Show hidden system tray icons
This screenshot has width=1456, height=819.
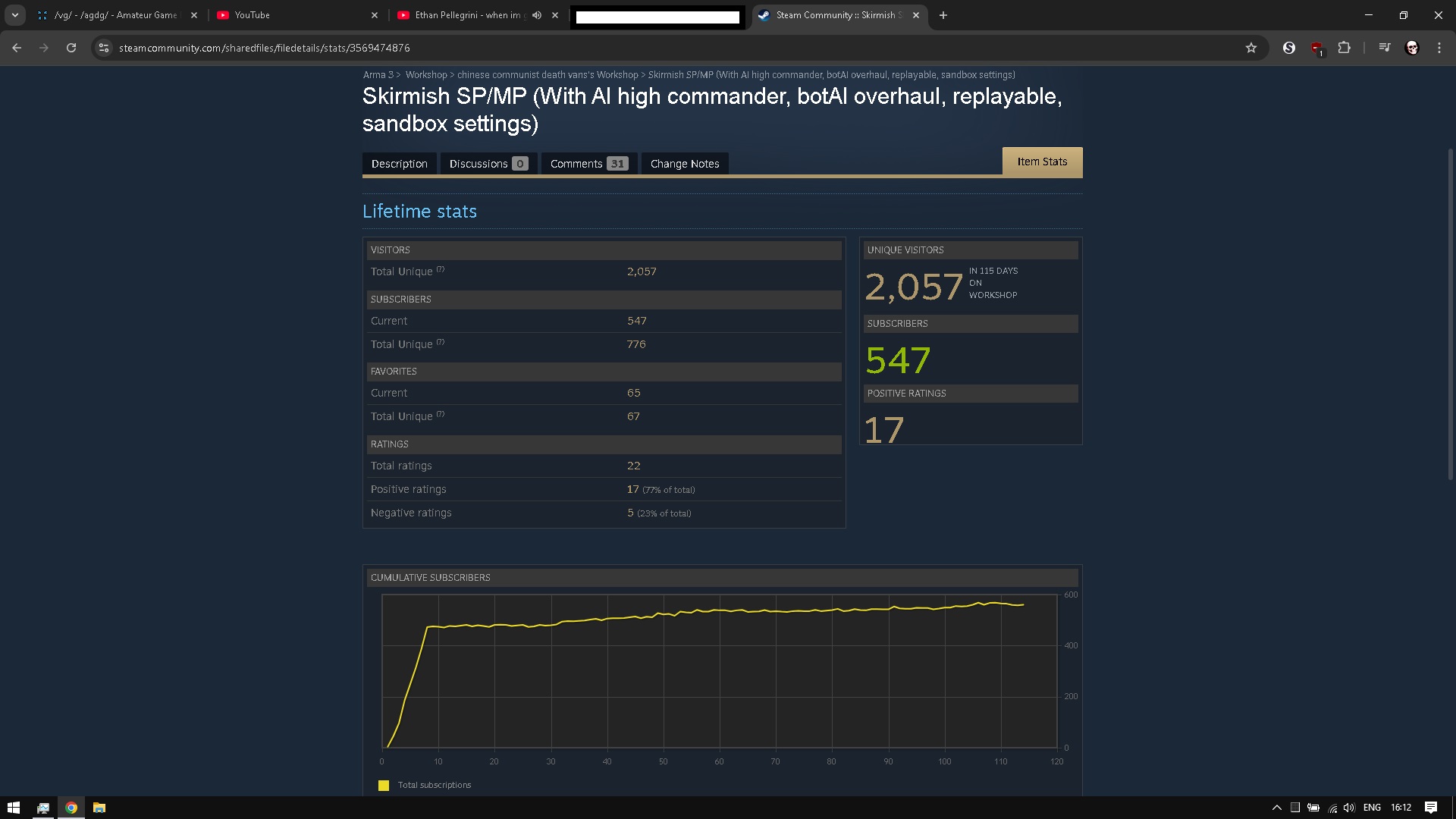click(1276, 808)
